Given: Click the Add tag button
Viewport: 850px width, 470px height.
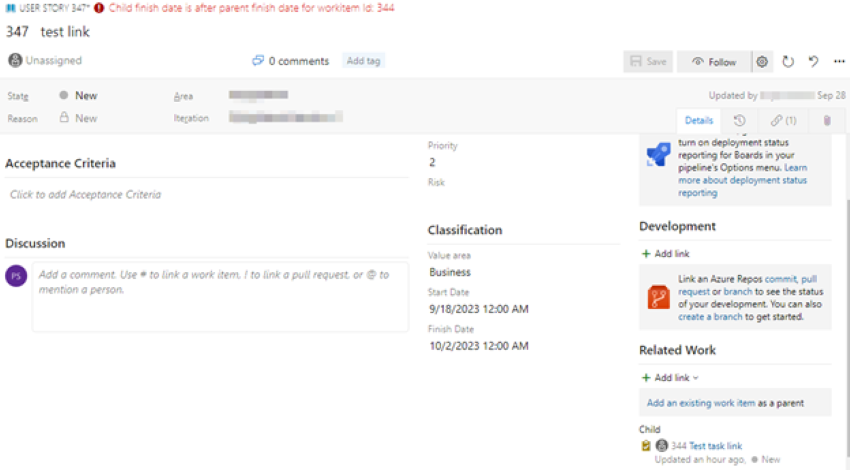Looking at the screenshot, I should (x=363, y=61).
